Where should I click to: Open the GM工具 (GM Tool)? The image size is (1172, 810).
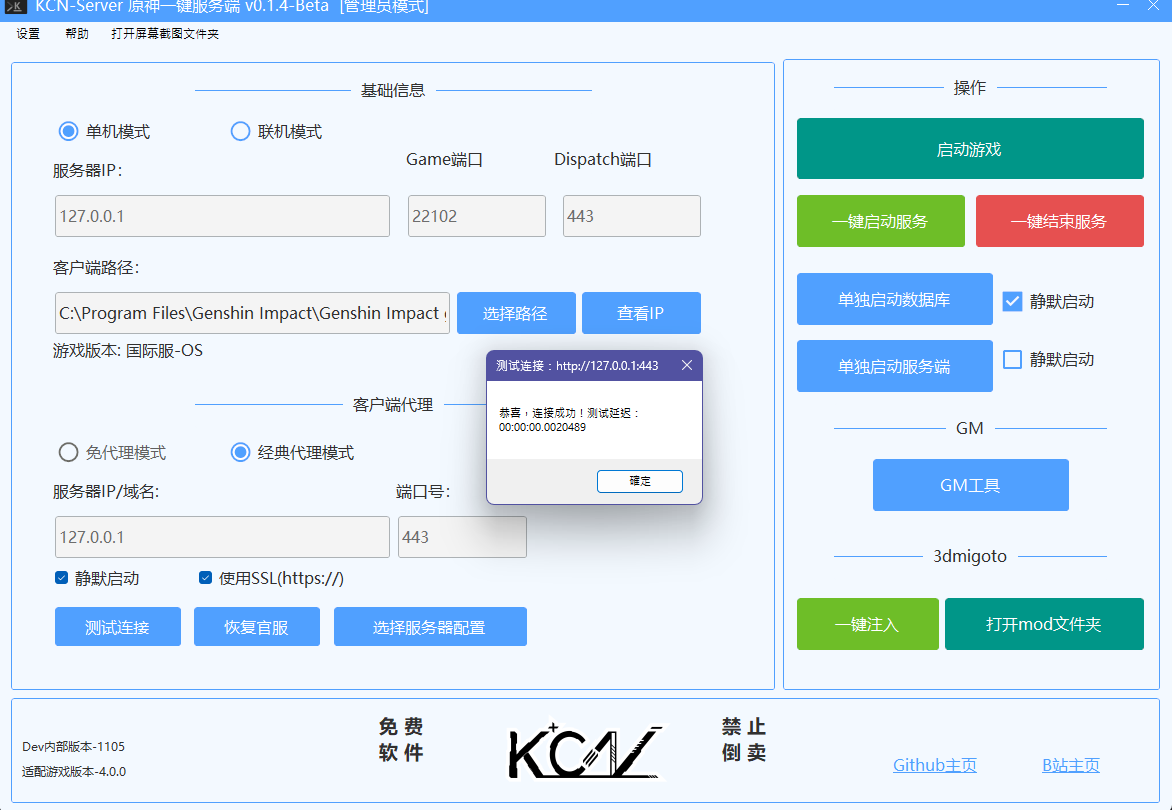pos(969,485)
